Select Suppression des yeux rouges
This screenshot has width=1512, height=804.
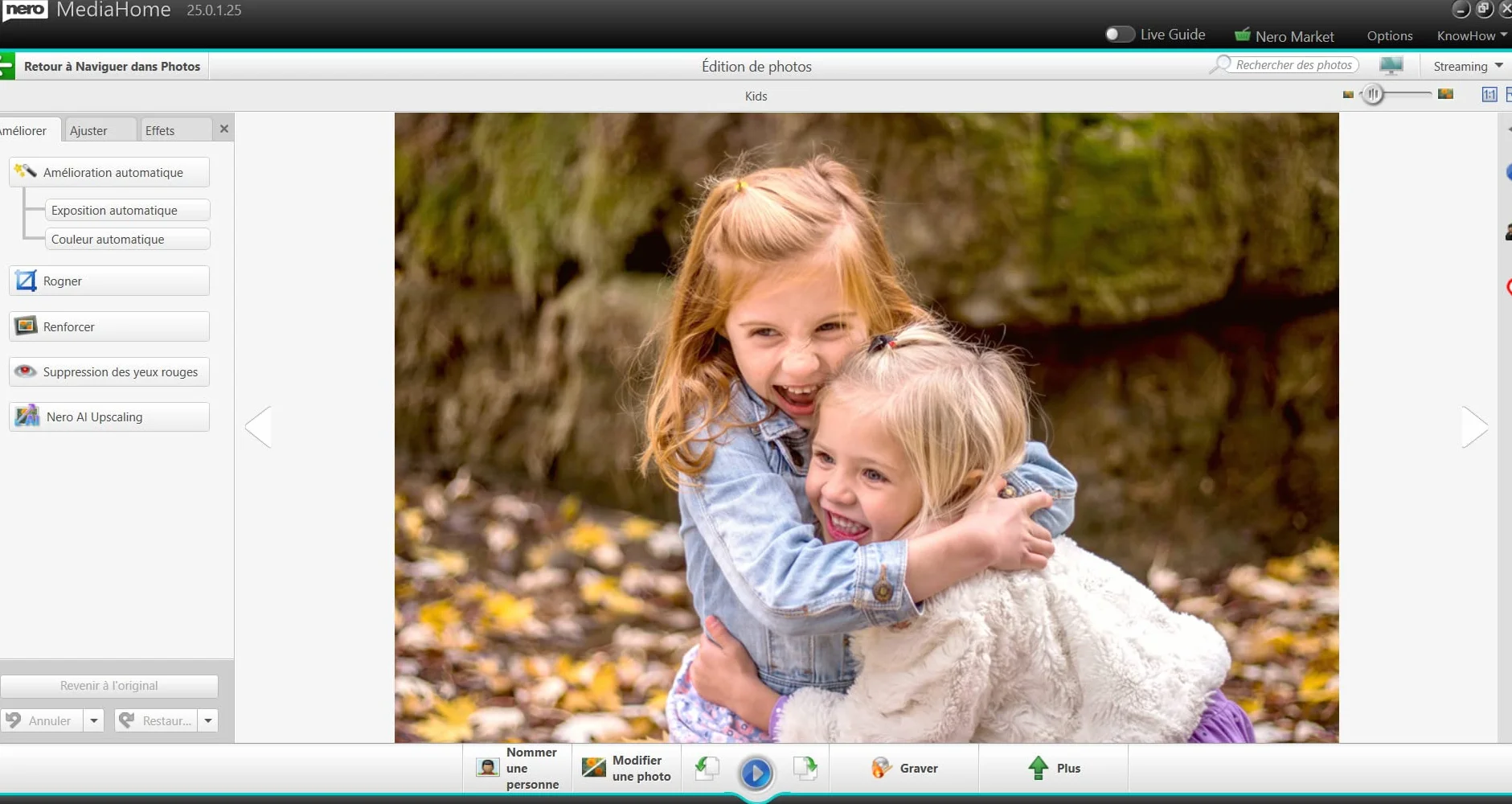[x=109, y=371]
